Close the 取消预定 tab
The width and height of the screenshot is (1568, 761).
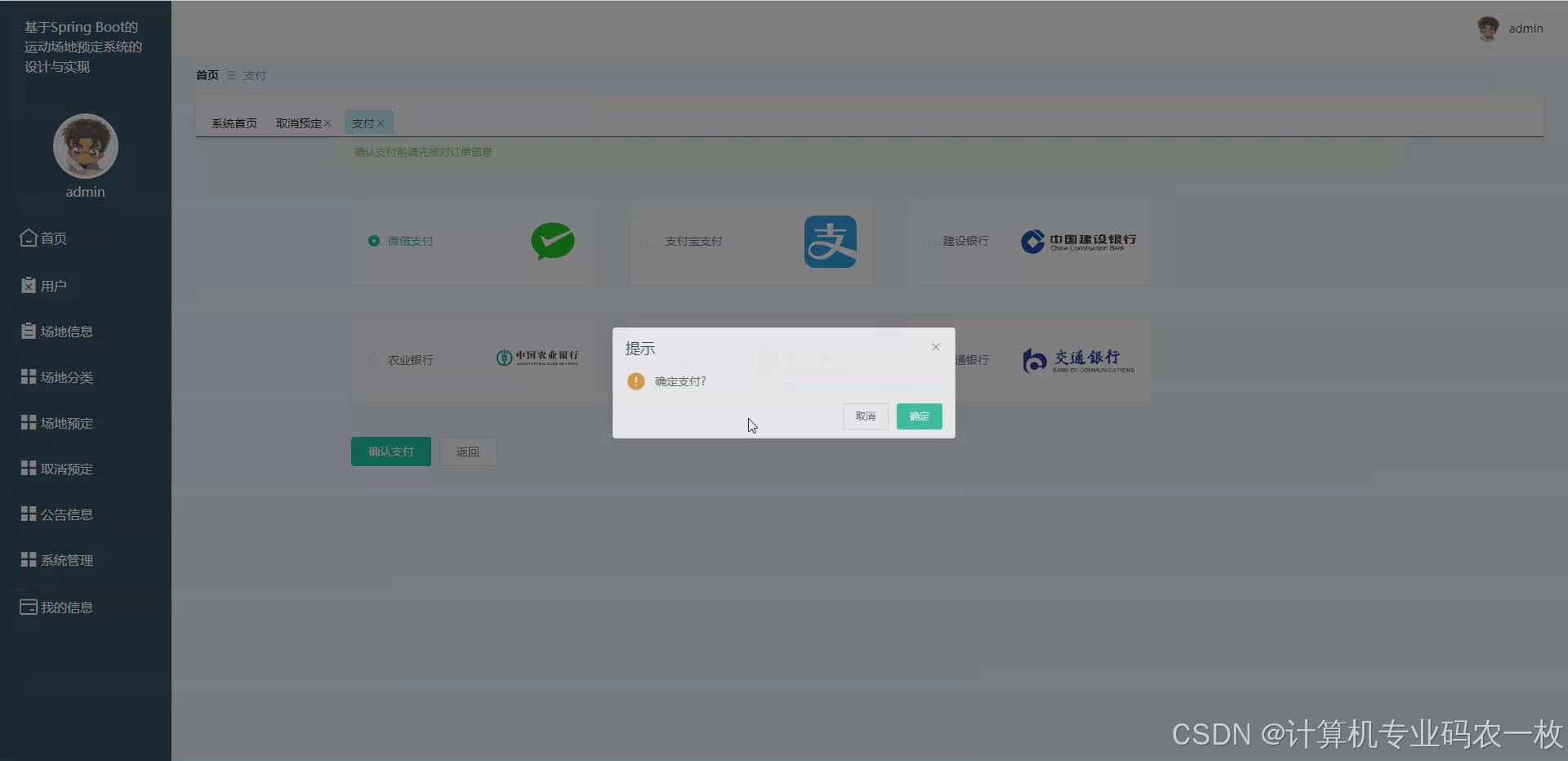click(327, 123)
